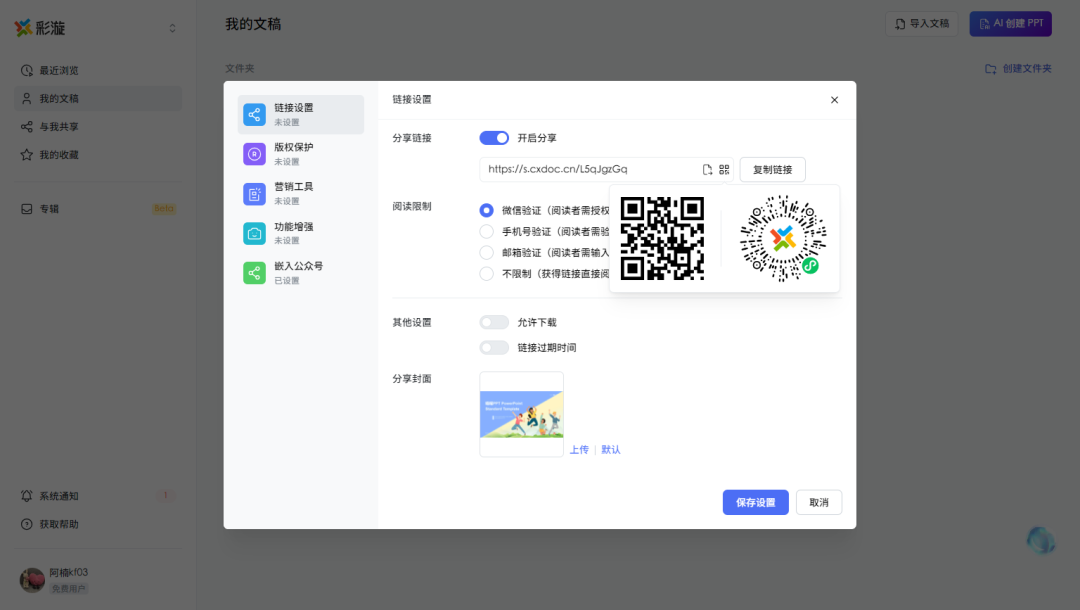Click the blue link-settings share icon

coord(254,114)
